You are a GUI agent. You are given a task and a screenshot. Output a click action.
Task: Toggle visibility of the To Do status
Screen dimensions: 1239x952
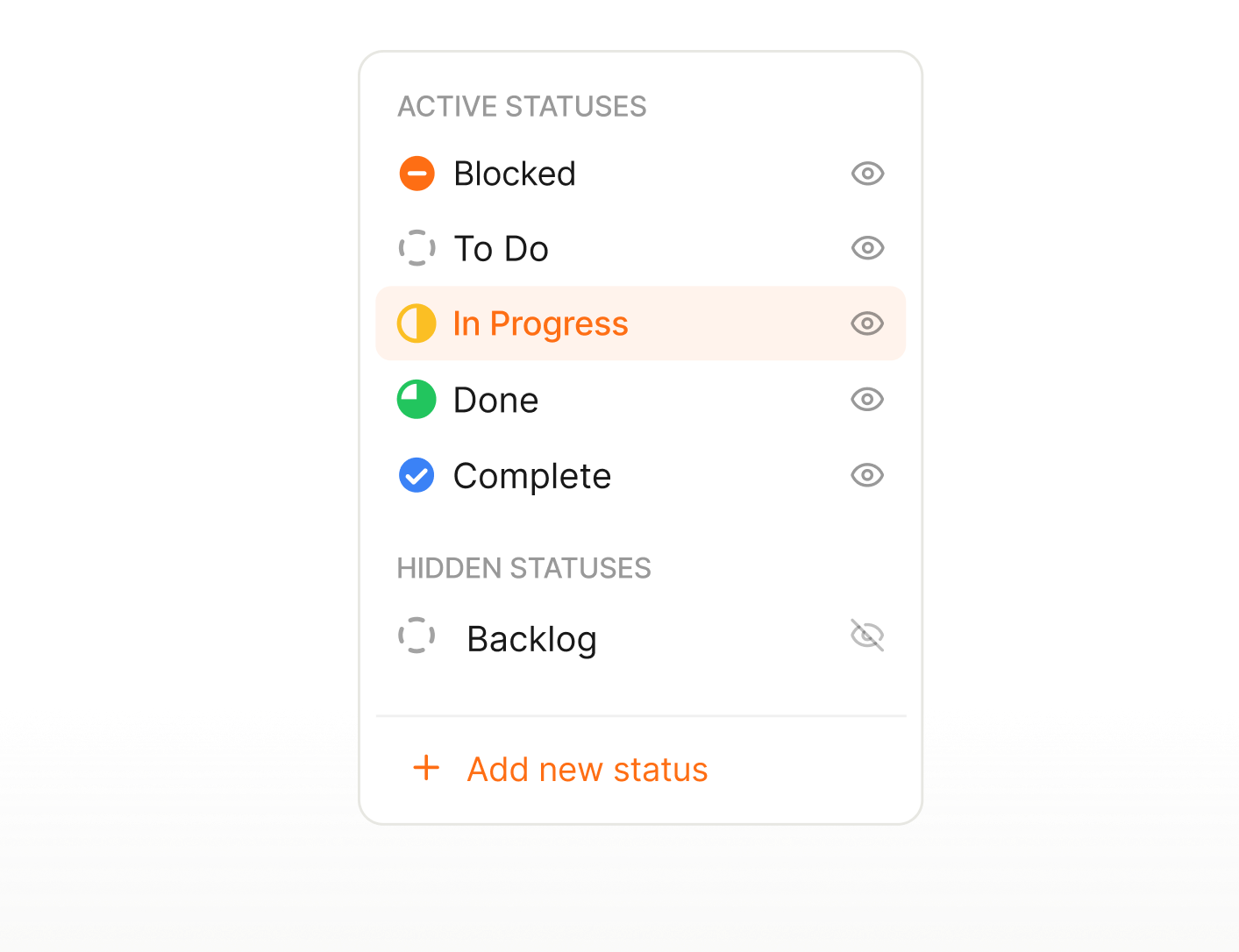click(866, 248)
